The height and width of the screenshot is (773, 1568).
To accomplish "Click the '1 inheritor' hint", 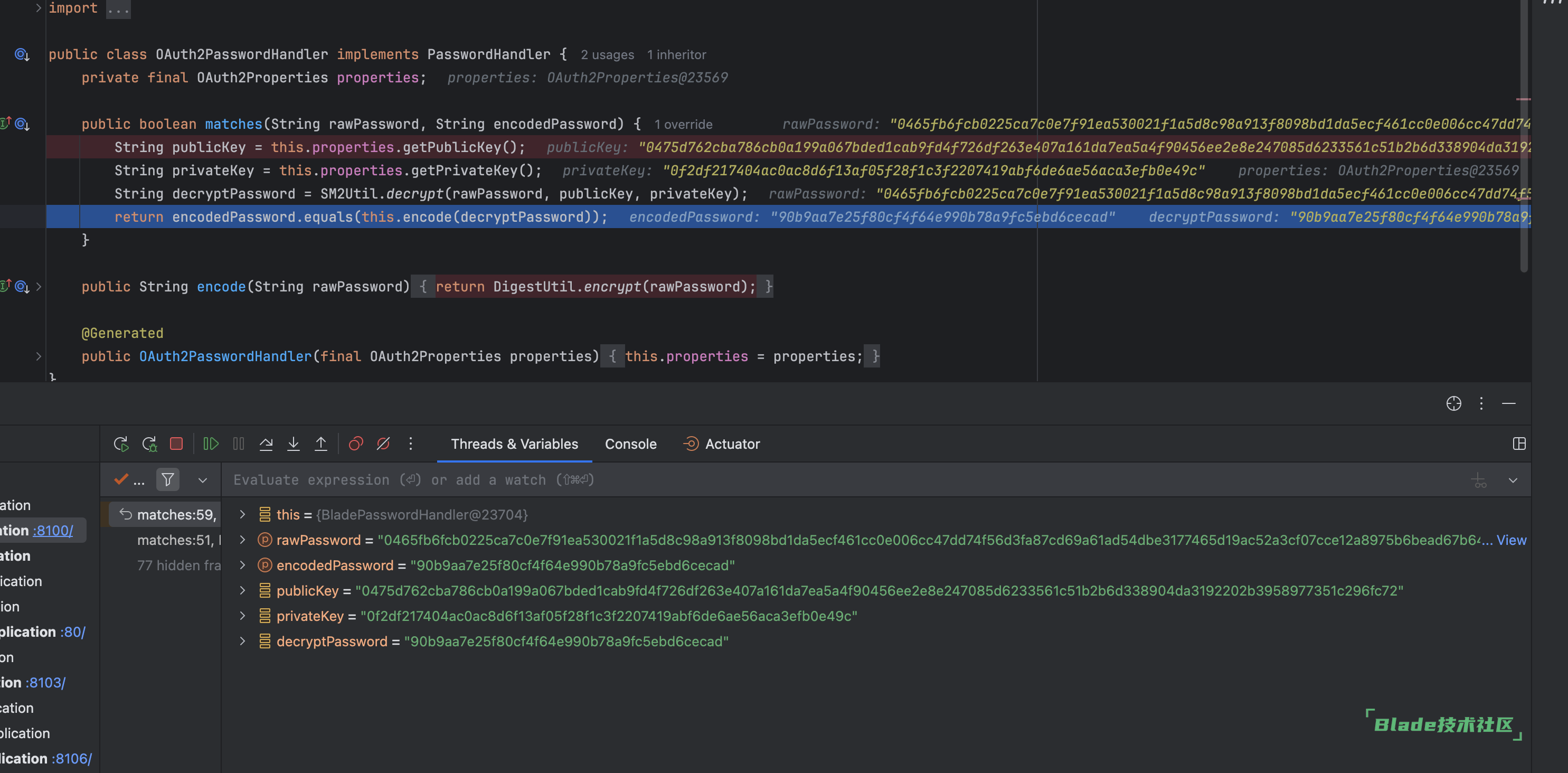I will (676, 55).
